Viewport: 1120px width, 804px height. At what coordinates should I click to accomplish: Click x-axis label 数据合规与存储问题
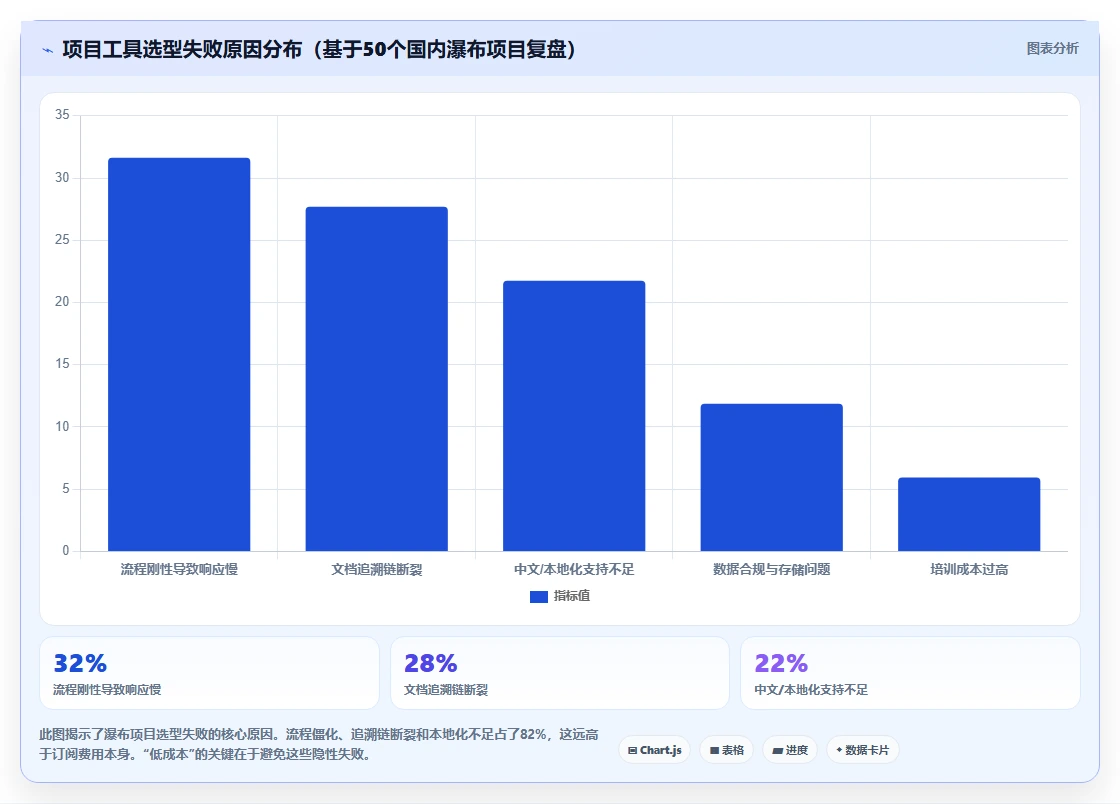coord(771,569)
